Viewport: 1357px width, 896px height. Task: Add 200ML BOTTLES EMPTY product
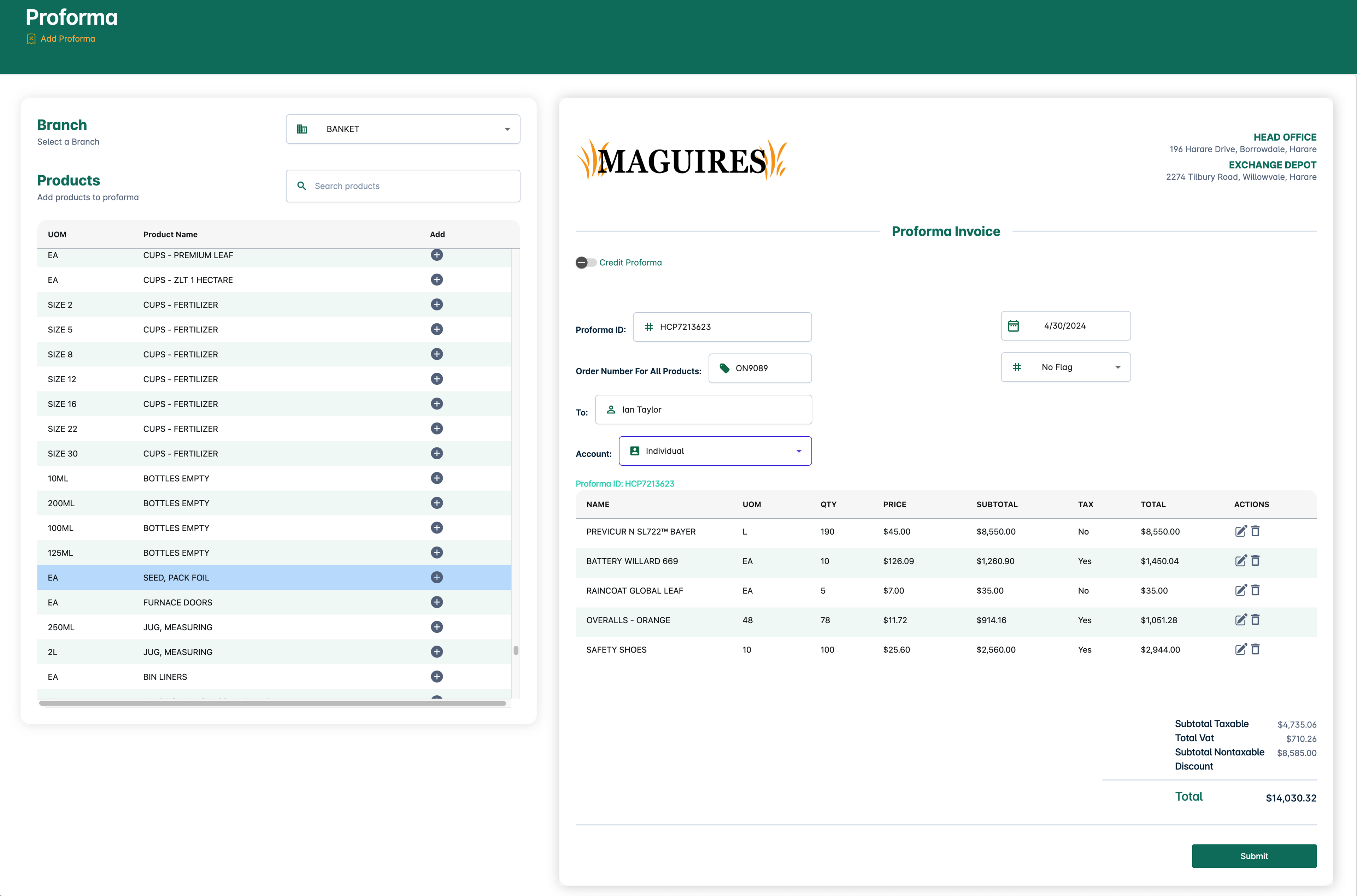[436, 503]
